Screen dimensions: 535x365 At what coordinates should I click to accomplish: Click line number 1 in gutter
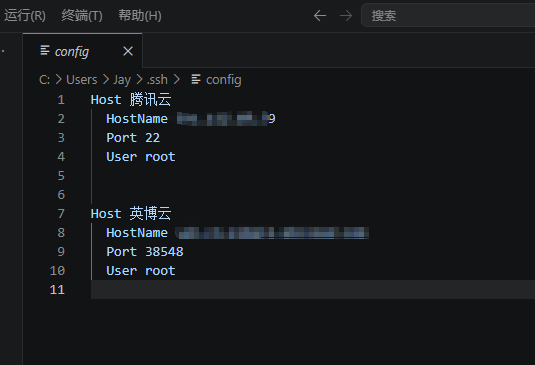tap(61, 100)
